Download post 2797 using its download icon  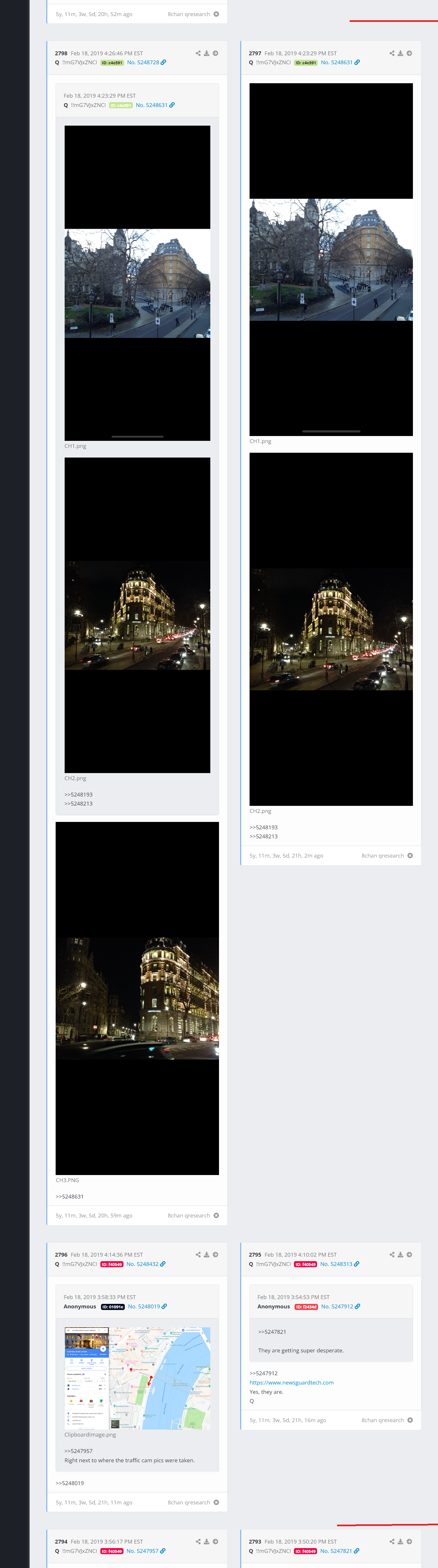click(x=400, y=54)
